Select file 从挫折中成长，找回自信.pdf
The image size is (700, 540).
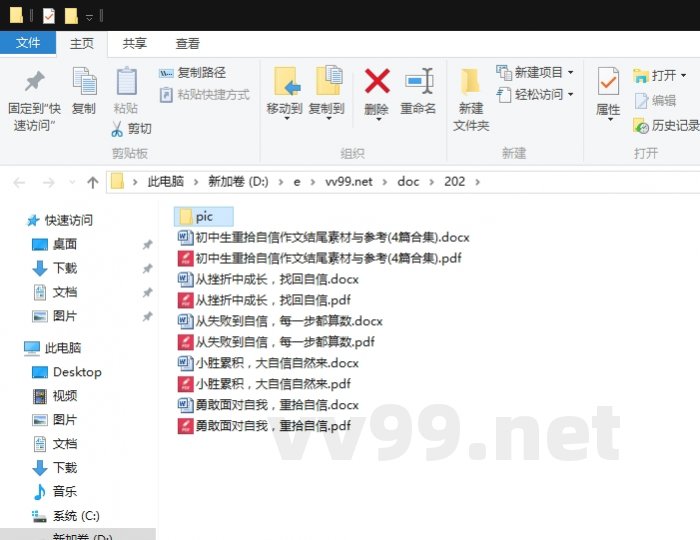pyautogui.click(x=264, y=300)
